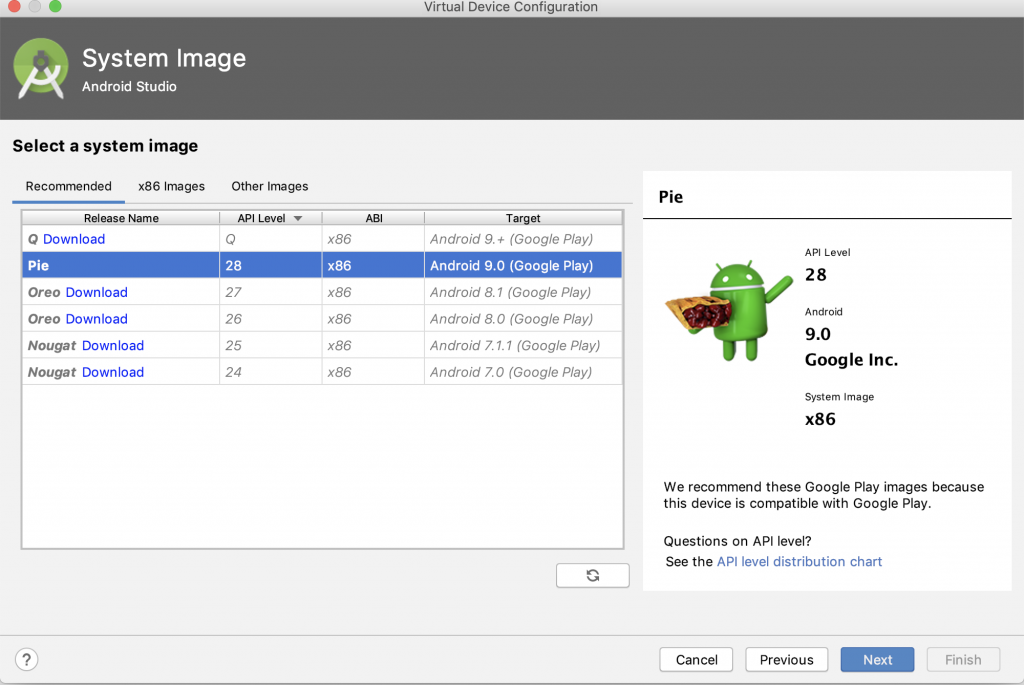Select the Pie system image row
Screen dimensions: 1024x685
(320, 266)
